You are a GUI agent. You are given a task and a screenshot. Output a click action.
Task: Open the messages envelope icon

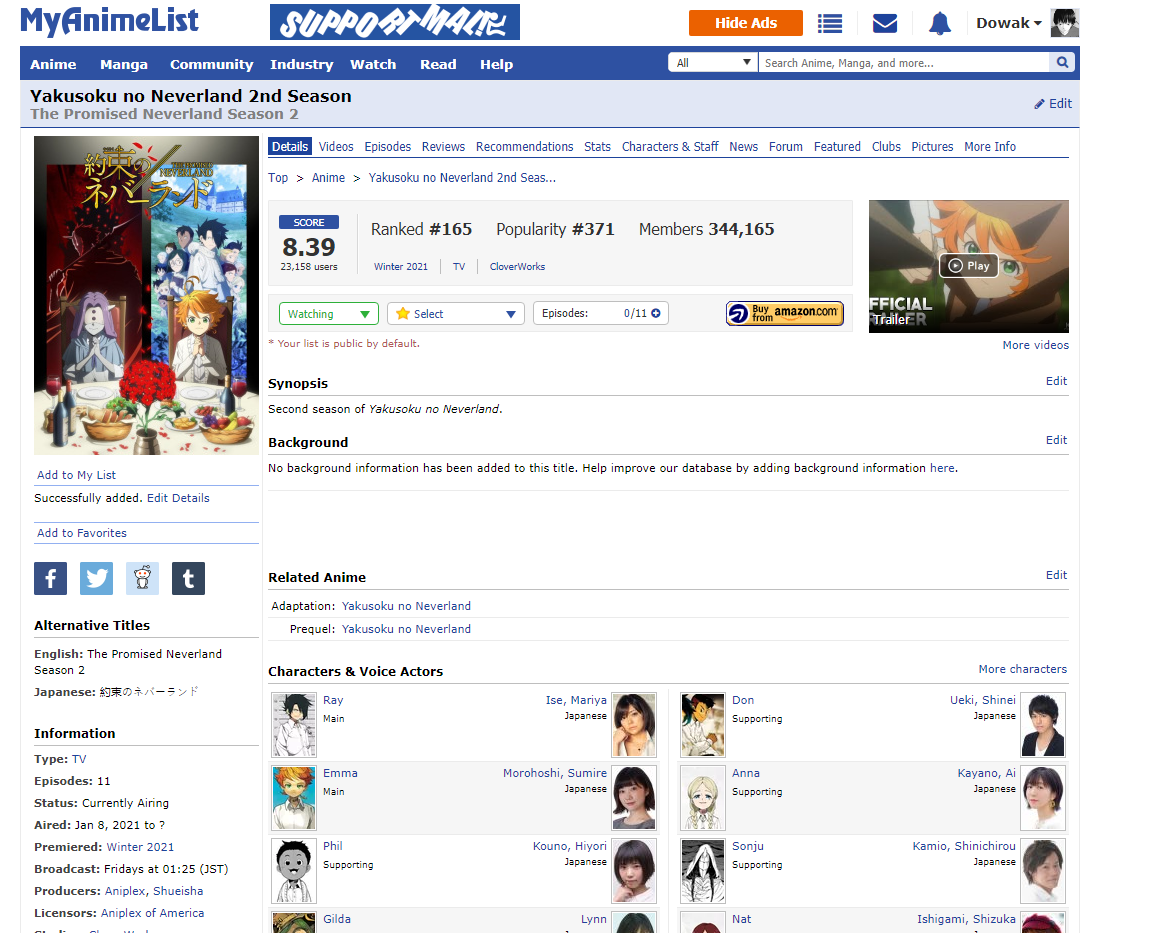click(x=885, y=24)
